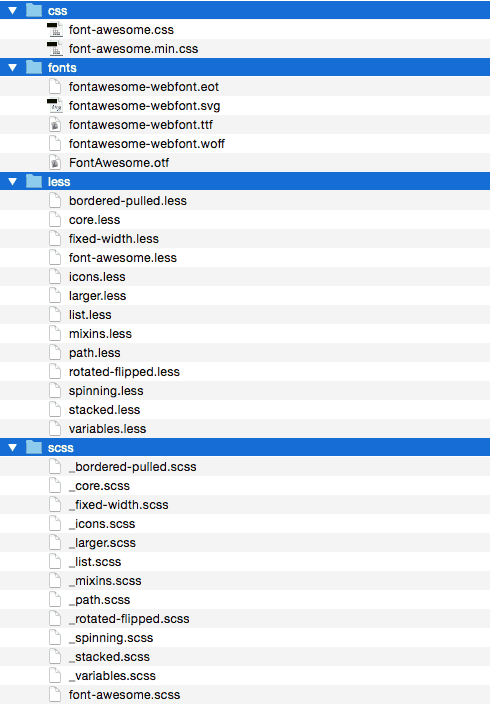Click the css folder icon
Image resolution: width=490 pixels, height=706 pixels.
(x=34, y=10)
